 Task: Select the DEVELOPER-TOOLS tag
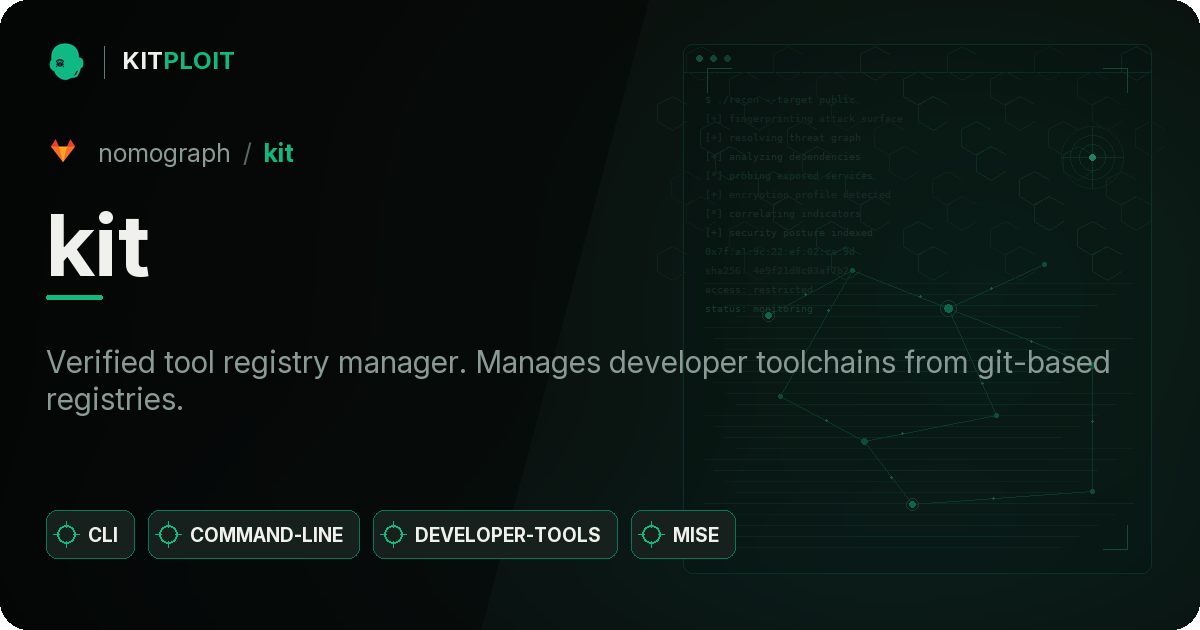(x=495, y=535)
